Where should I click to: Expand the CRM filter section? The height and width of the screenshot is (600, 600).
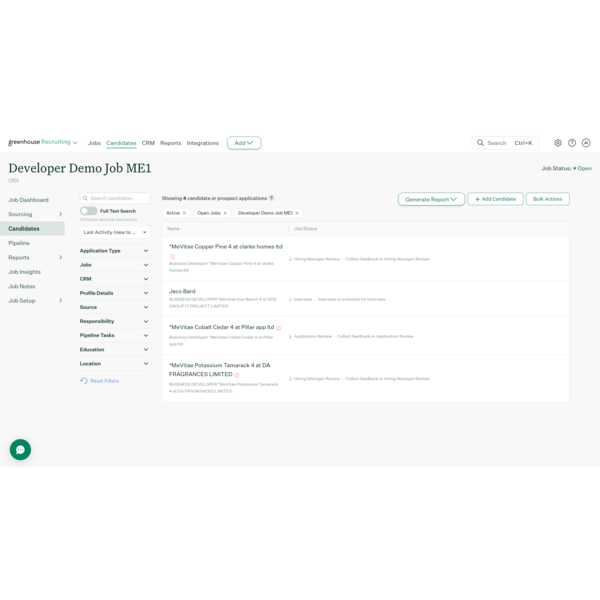point(114,279)
